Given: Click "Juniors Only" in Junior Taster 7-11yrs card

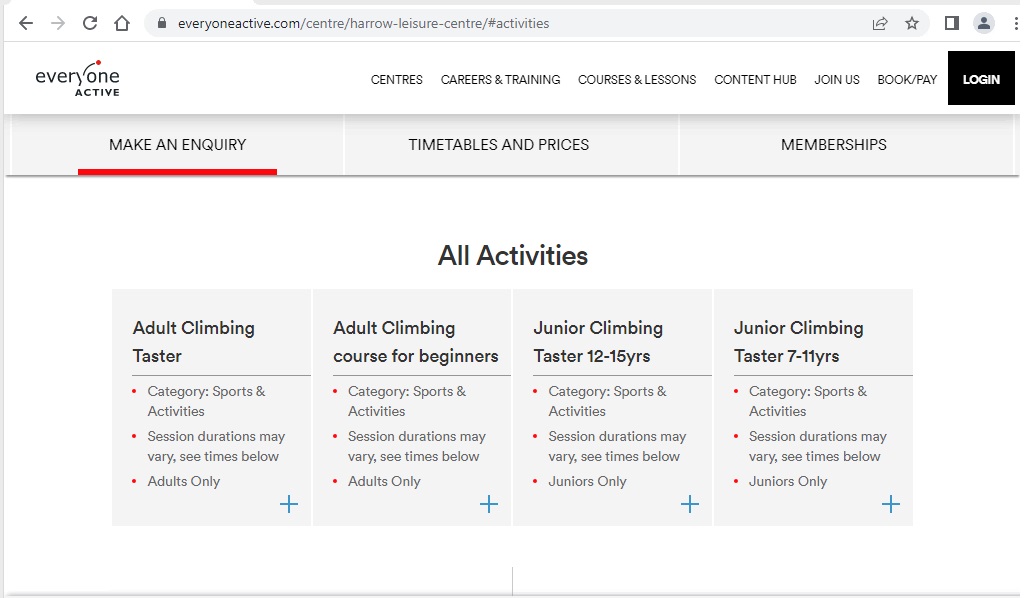Looking at the screenshot, I should [788, 481].
